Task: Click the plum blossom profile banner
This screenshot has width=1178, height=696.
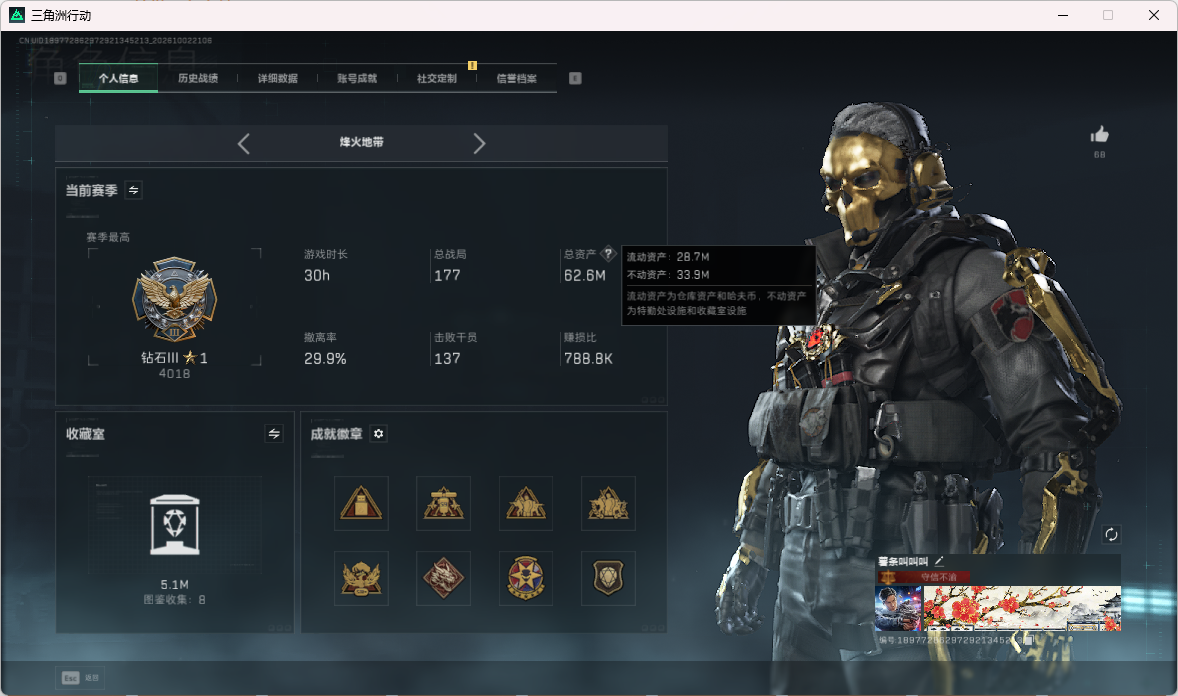Action: coord(1022,609)
